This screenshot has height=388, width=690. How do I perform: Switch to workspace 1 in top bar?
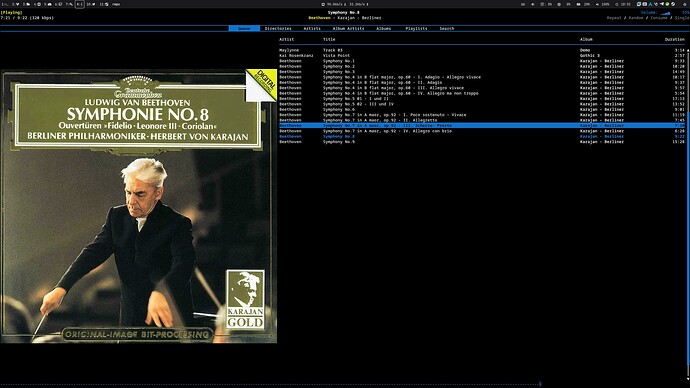click(5, 4)
